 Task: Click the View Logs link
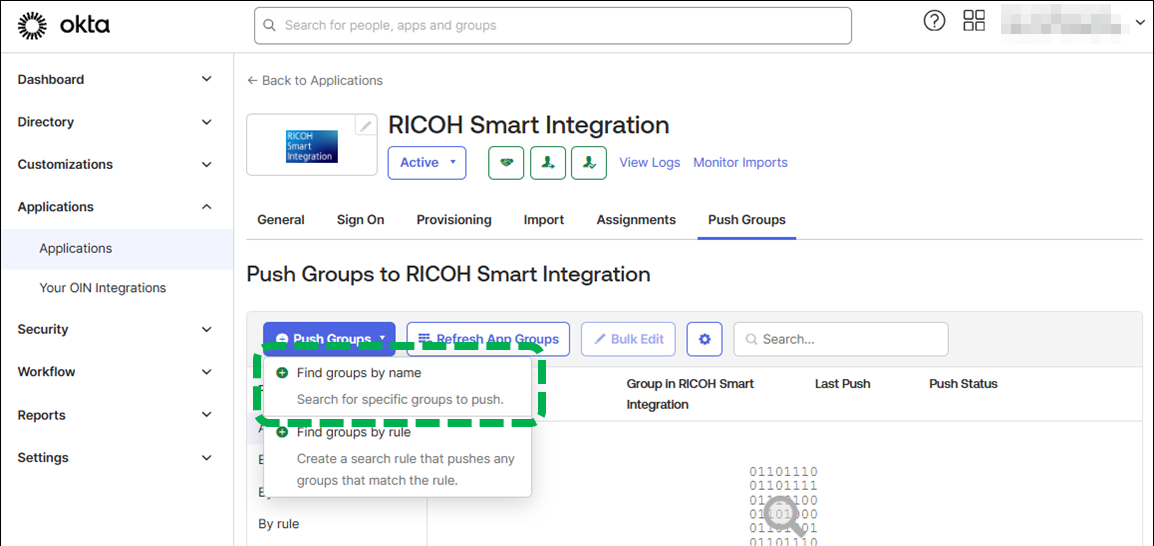649,163
